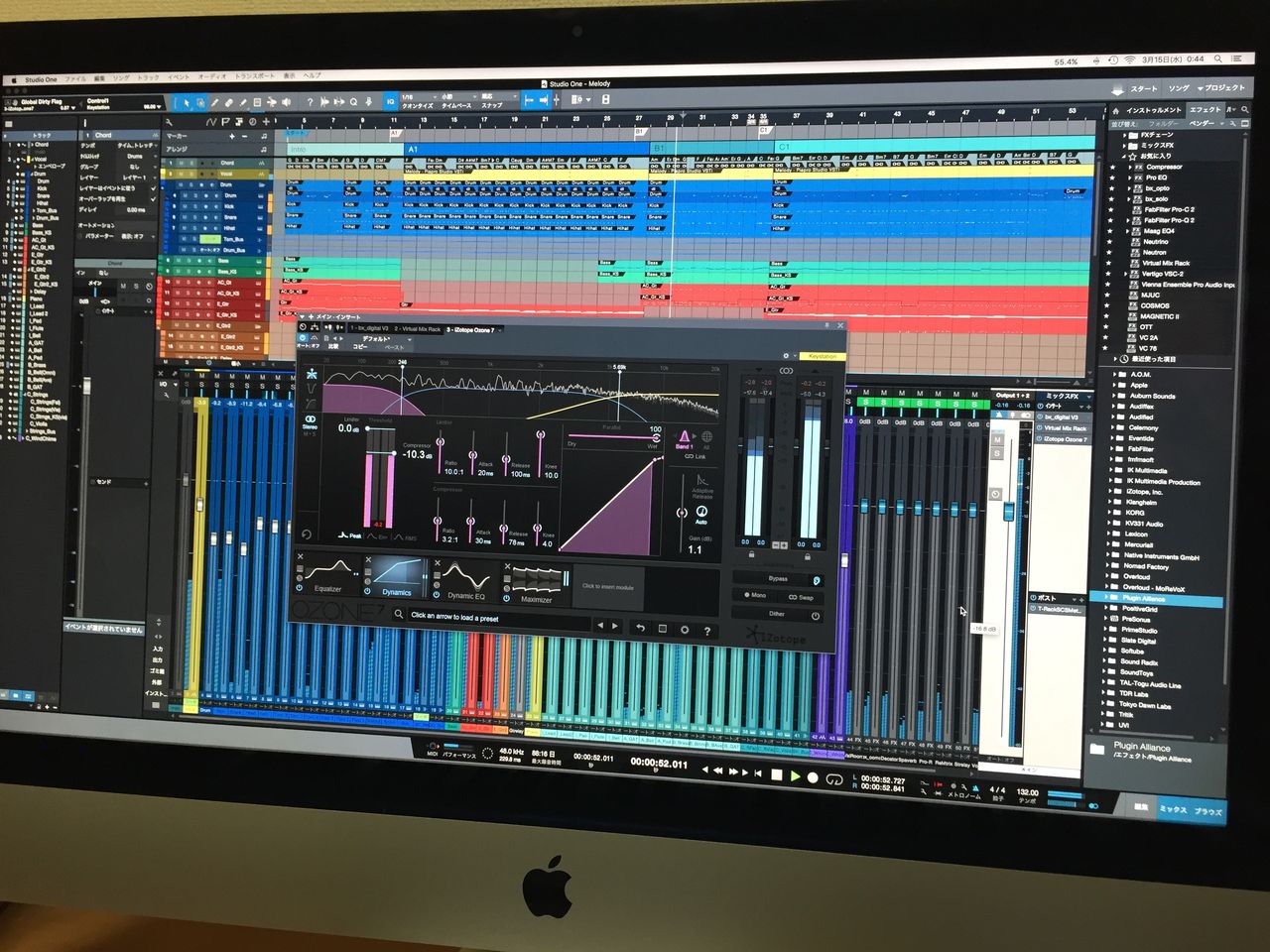Image resolution: width=1270 pixels, height=952 pixels.
Task: Click the Ozone Gain (dB) slider handle
Action: tap(682, 512)
